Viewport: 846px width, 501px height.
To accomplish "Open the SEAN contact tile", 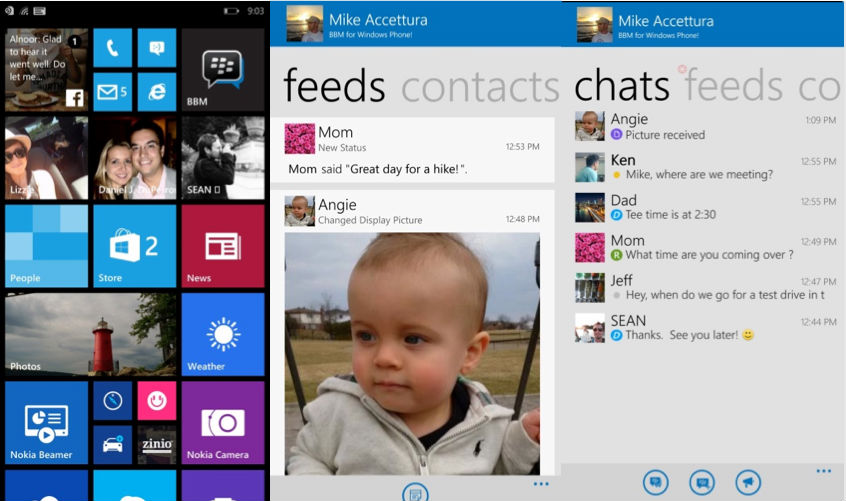I will [x=223, y=158].
